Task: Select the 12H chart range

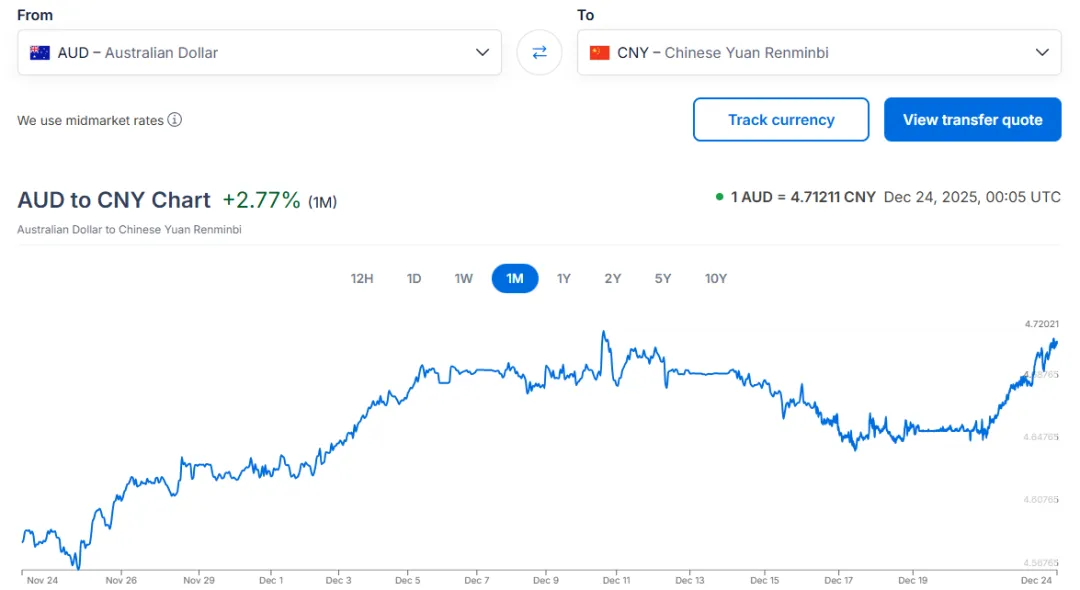Action: (x=362, y=278)
